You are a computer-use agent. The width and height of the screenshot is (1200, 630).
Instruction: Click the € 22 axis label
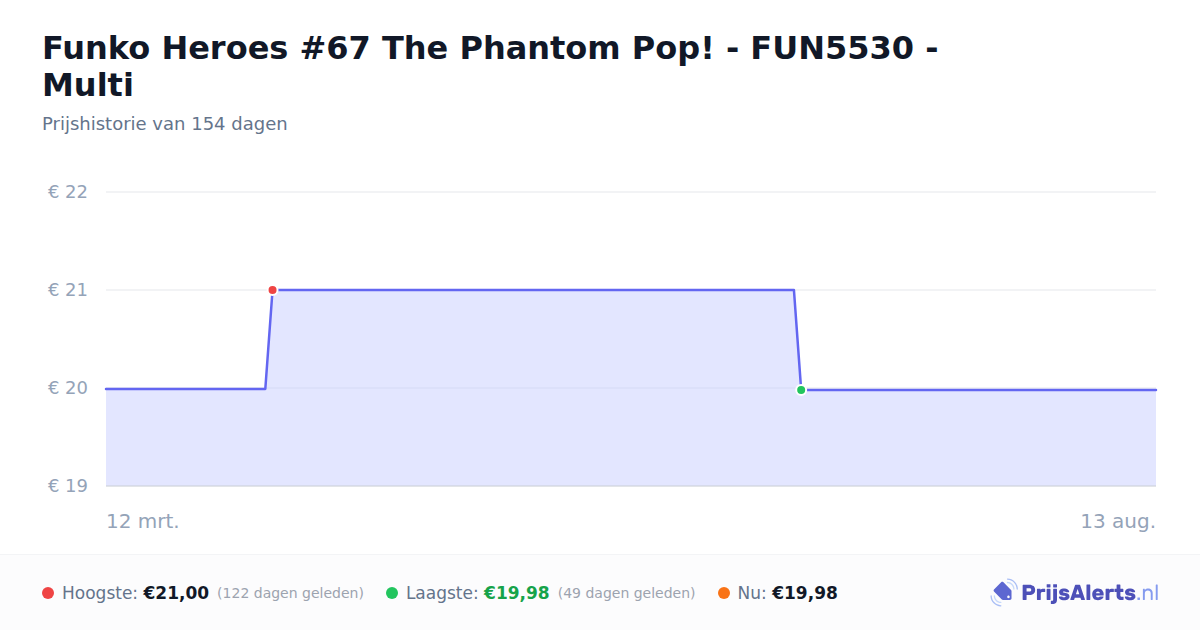click(68, 192)
